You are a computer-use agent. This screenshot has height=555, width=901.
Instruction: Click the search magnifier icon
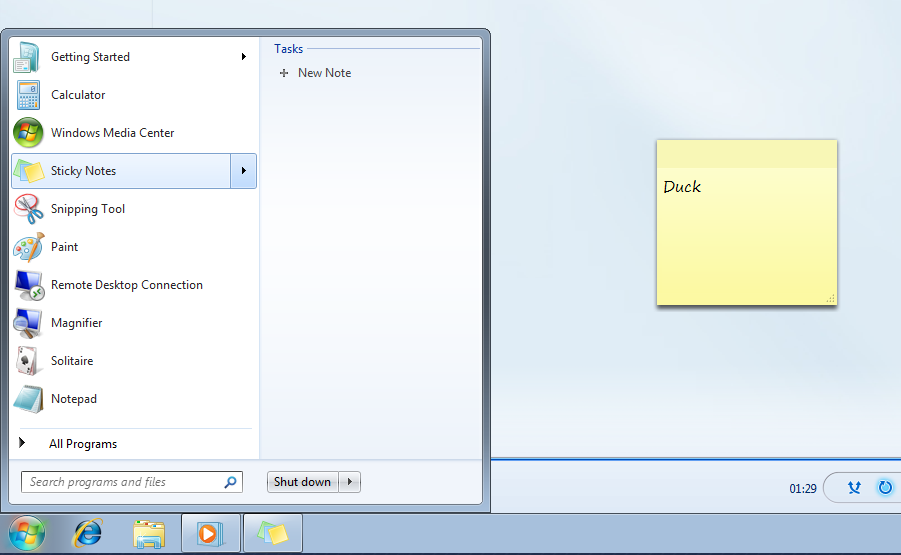230,482
